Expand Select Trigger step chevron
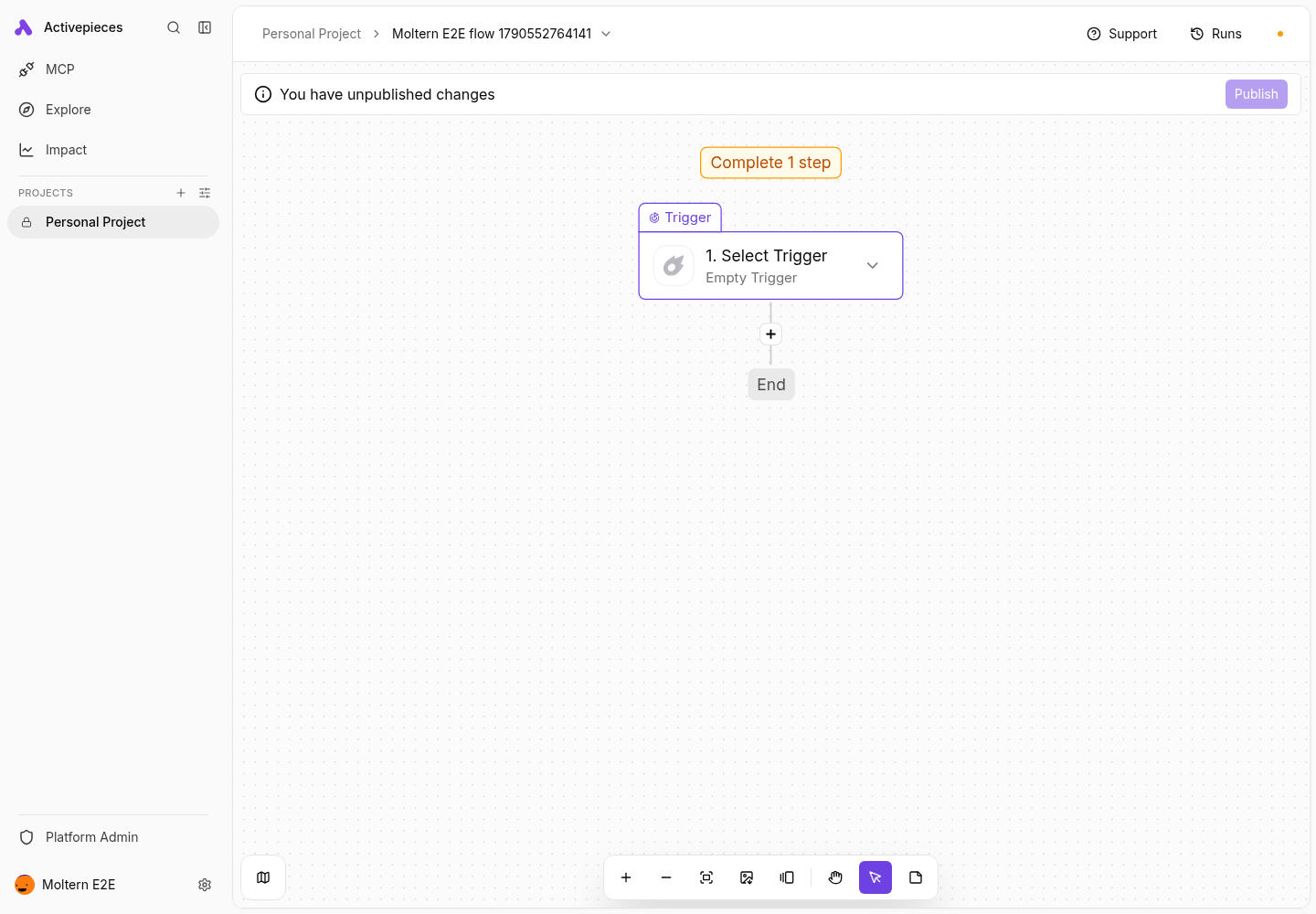 (x=873, y=265)
